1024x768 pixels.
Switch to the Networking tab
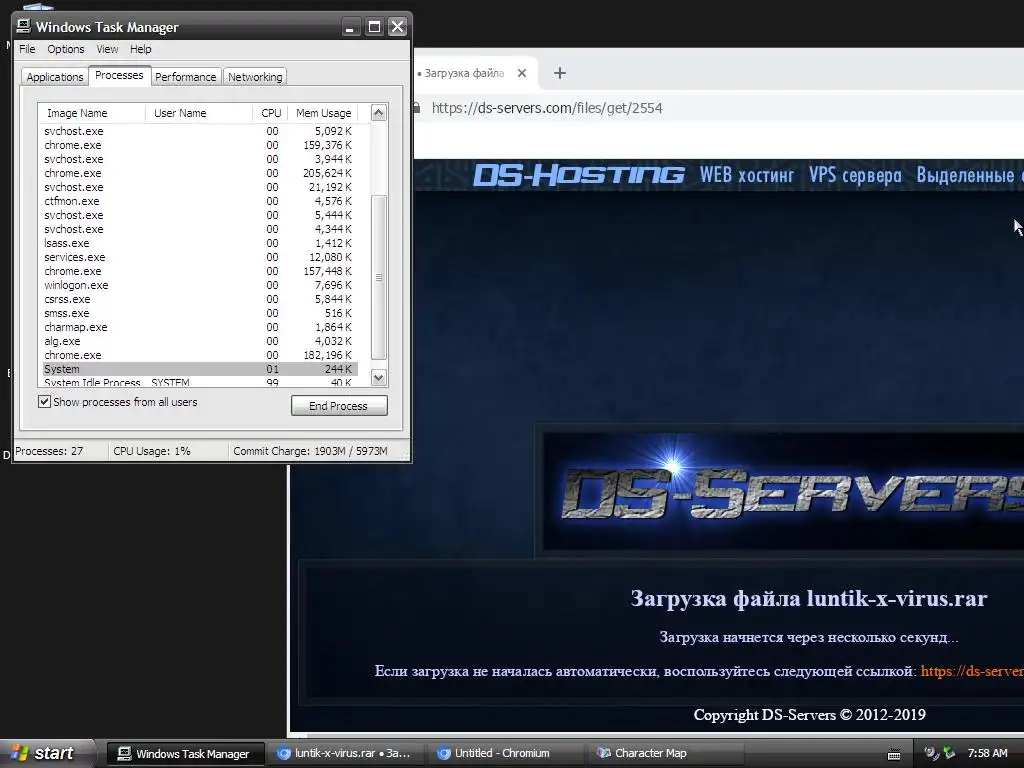click(x=255, y=77)
